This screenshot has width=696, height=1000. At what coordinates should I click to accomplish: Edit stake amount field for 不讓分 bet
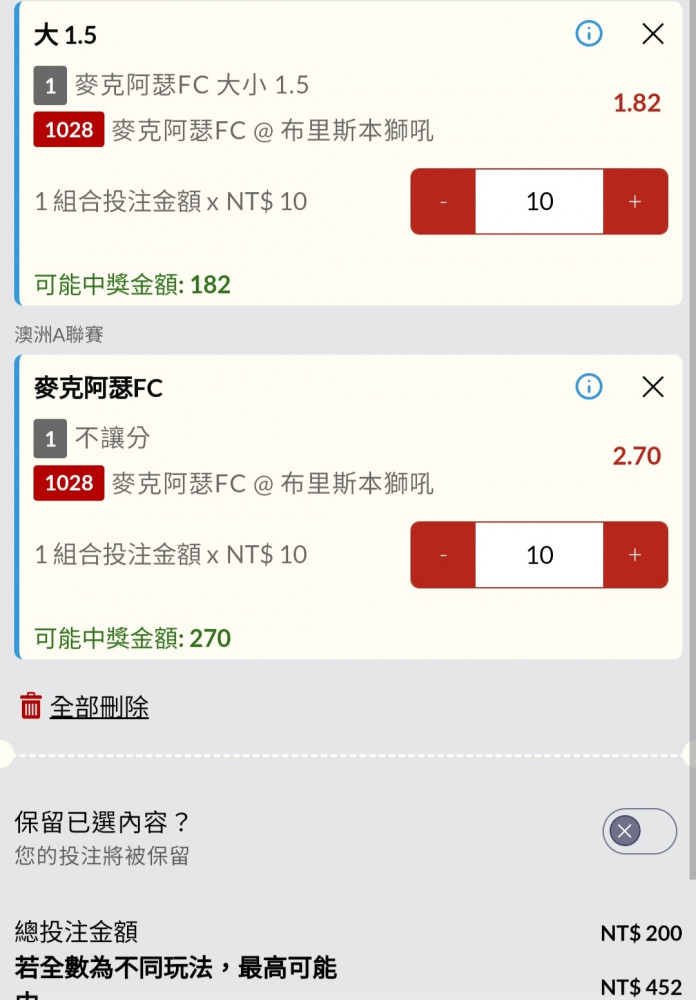coord(539,555)
